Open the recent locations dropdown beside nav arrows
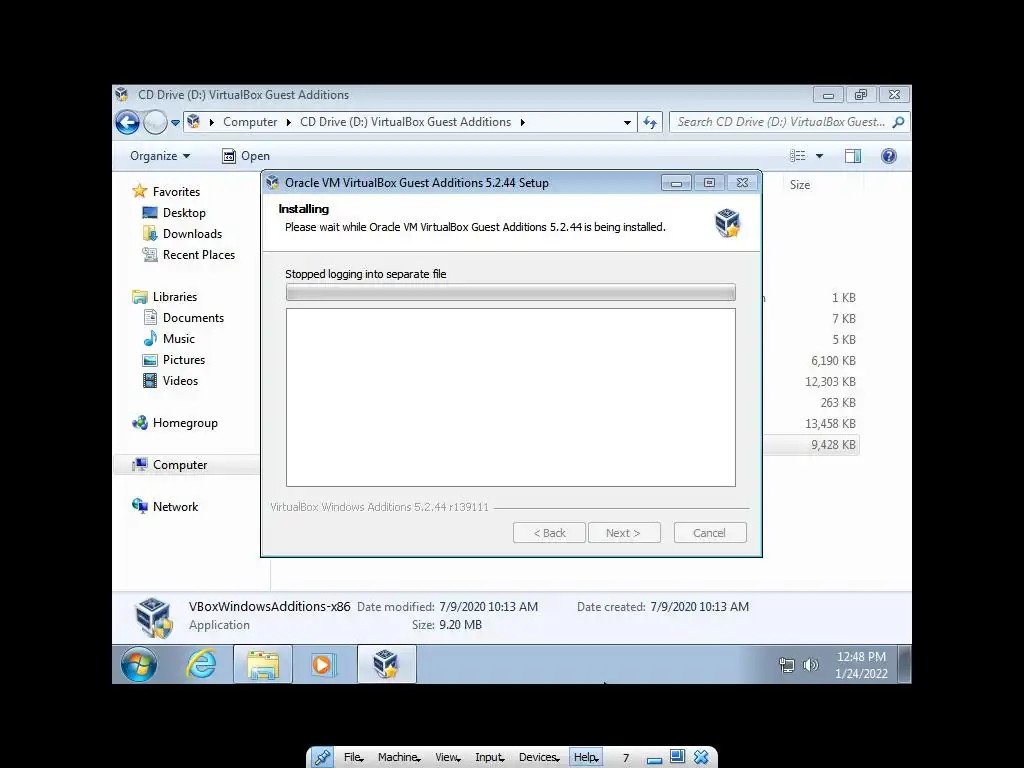 (175, 122)
